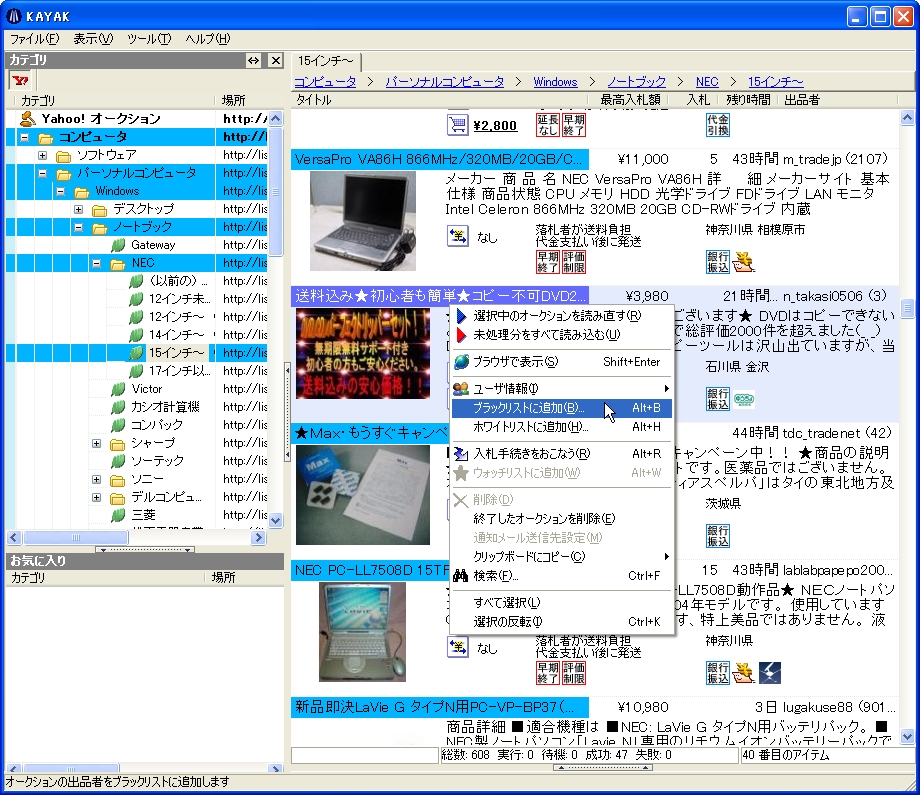Click the 銀行振込 icon in NEC PC-LL7508D listing
The width and height of the screenshot is (920, 795).
coord(718,673)
